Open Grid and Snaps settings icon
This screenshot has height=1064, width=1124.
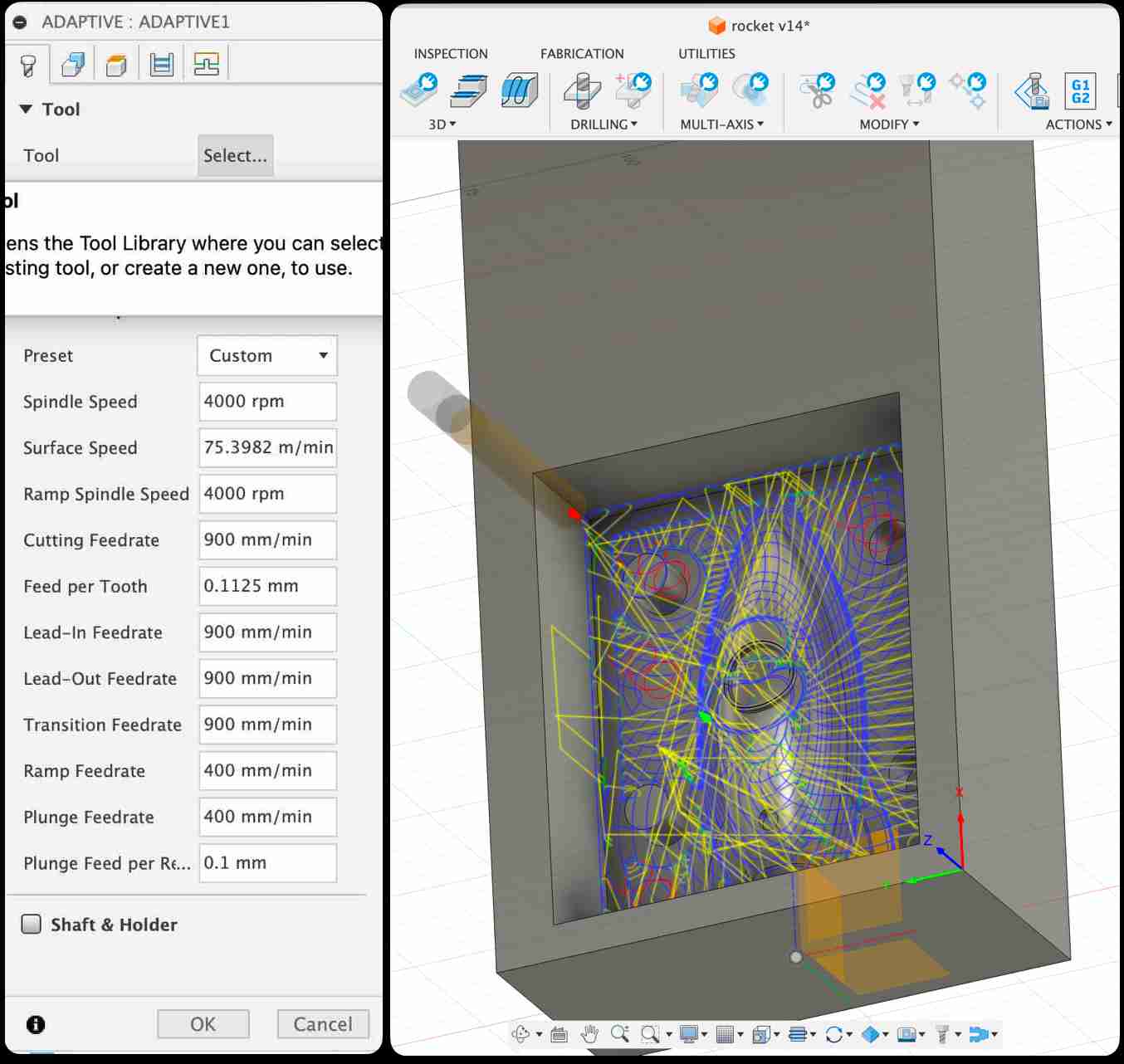pyautogui.click(x=725, y=1034)
